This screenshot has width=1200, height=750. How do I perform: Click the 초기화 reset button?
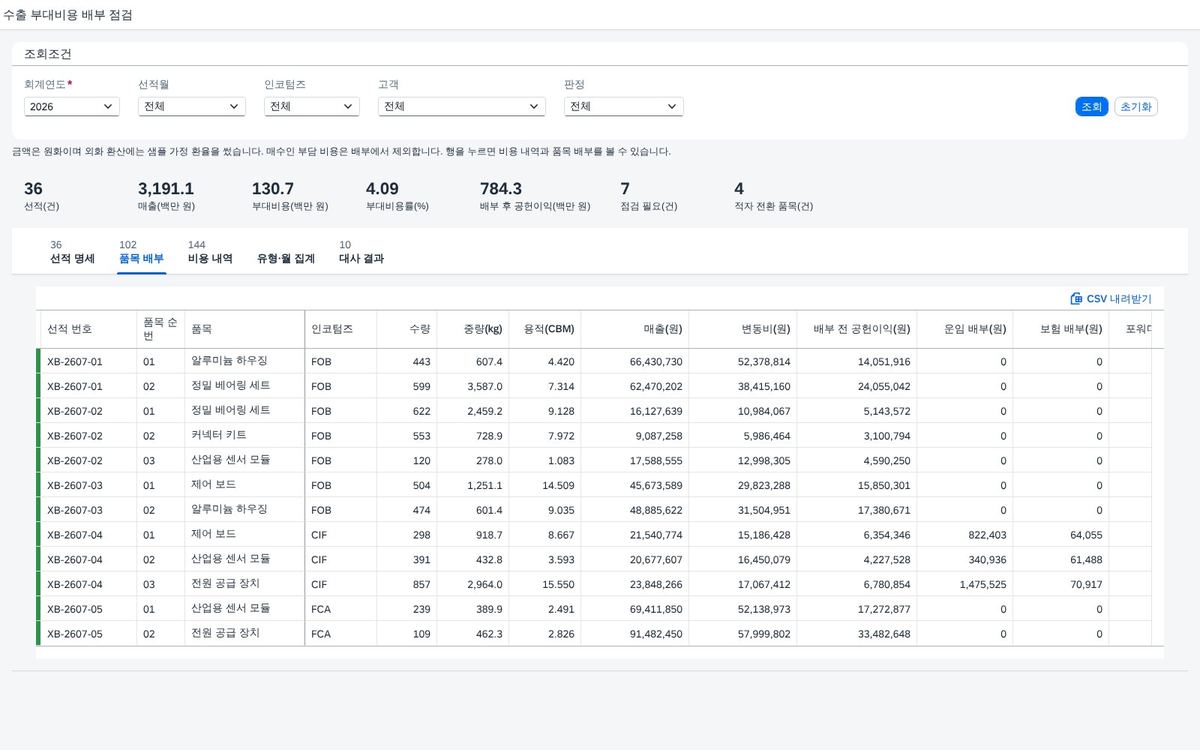coord(1136,106)
